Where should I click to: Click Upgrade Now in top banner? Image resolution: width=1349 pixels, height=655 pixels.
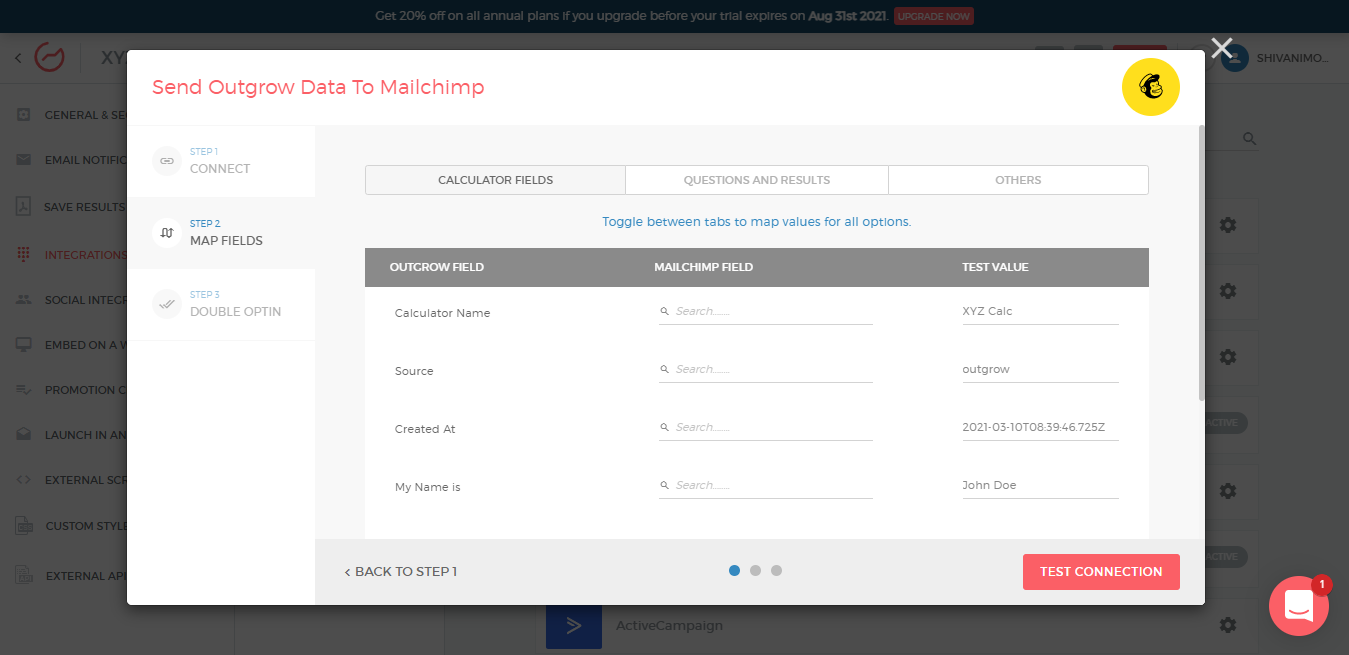click(x=933, y=17)
